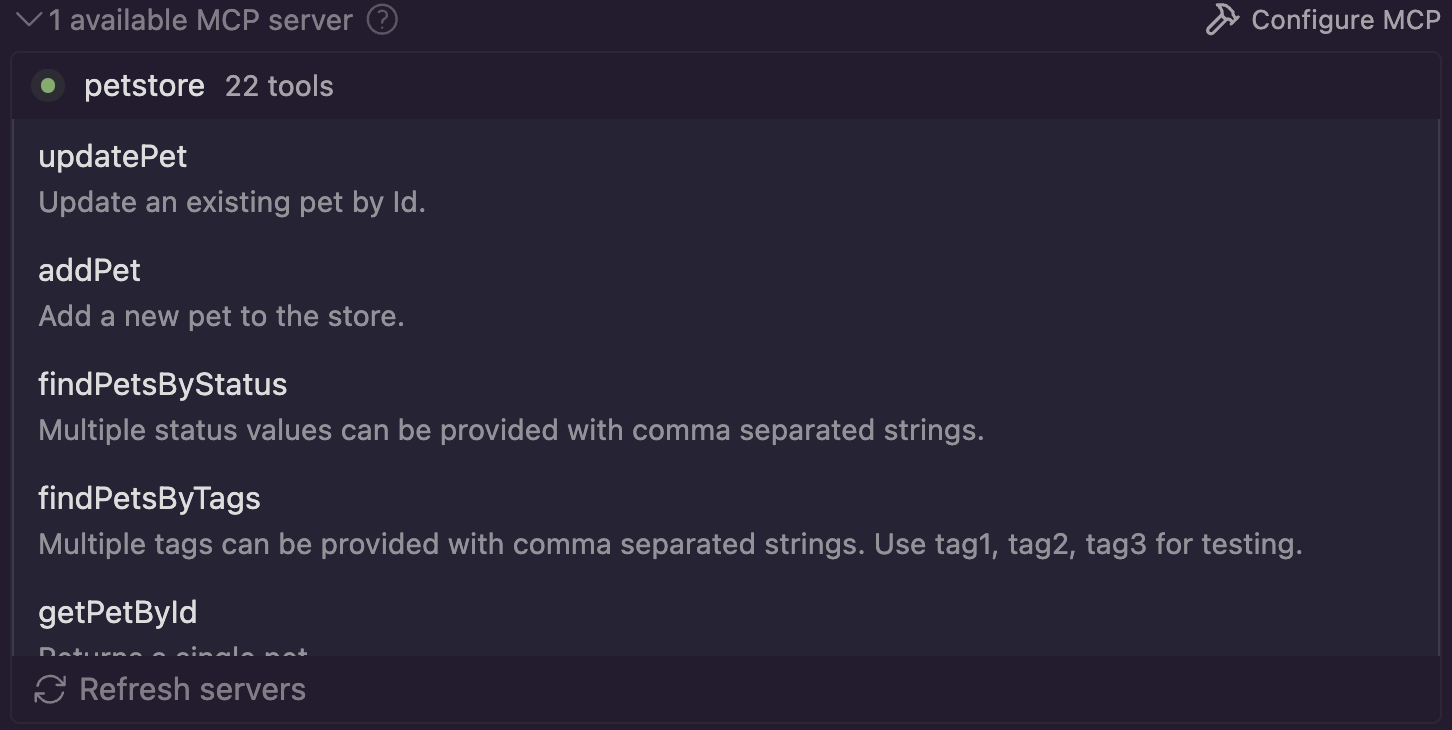The image size is (1452, 730).
Task: Select the petstore server name
Action: pos(144,86)
